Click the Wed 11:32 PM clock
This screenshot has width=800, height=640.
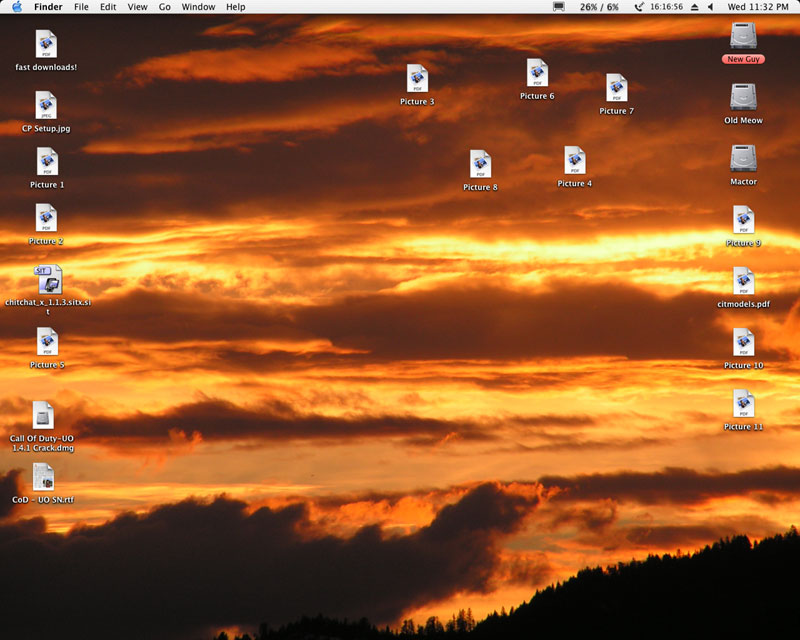pyautogui.click(x=758, y=7)
